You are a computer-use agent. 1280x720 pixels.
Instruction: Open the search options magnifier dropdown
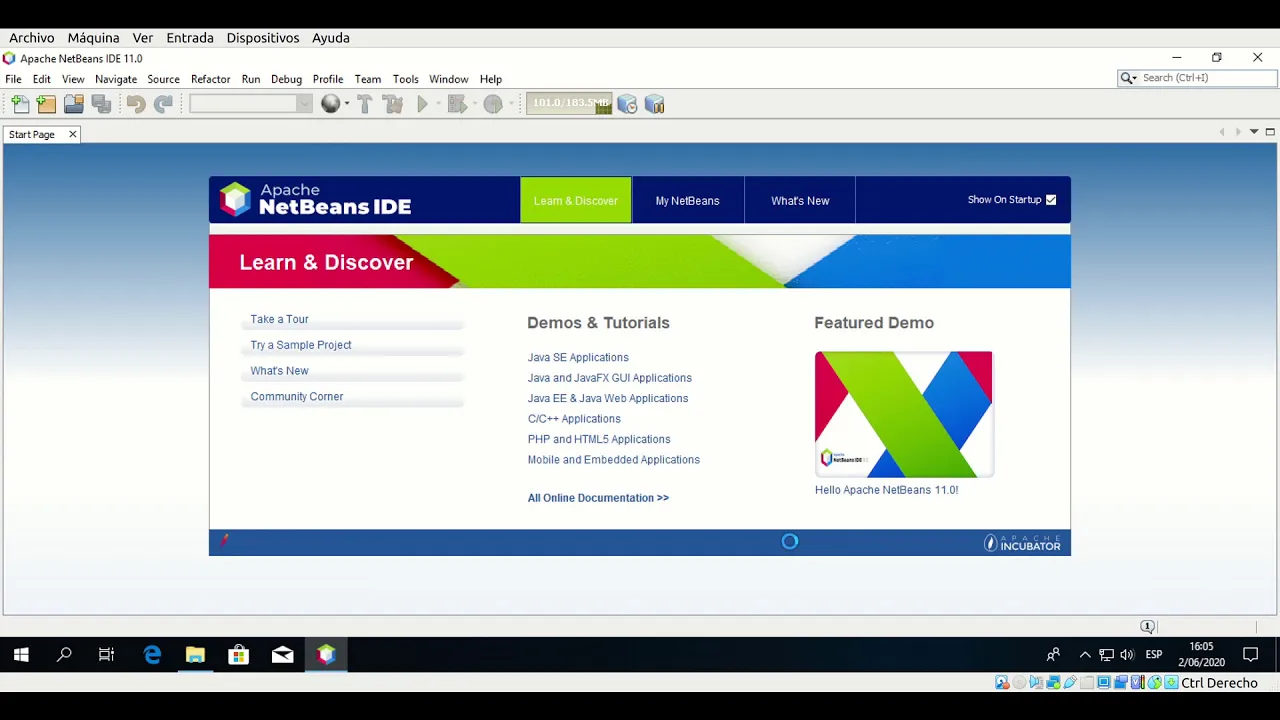[1129, 78]
